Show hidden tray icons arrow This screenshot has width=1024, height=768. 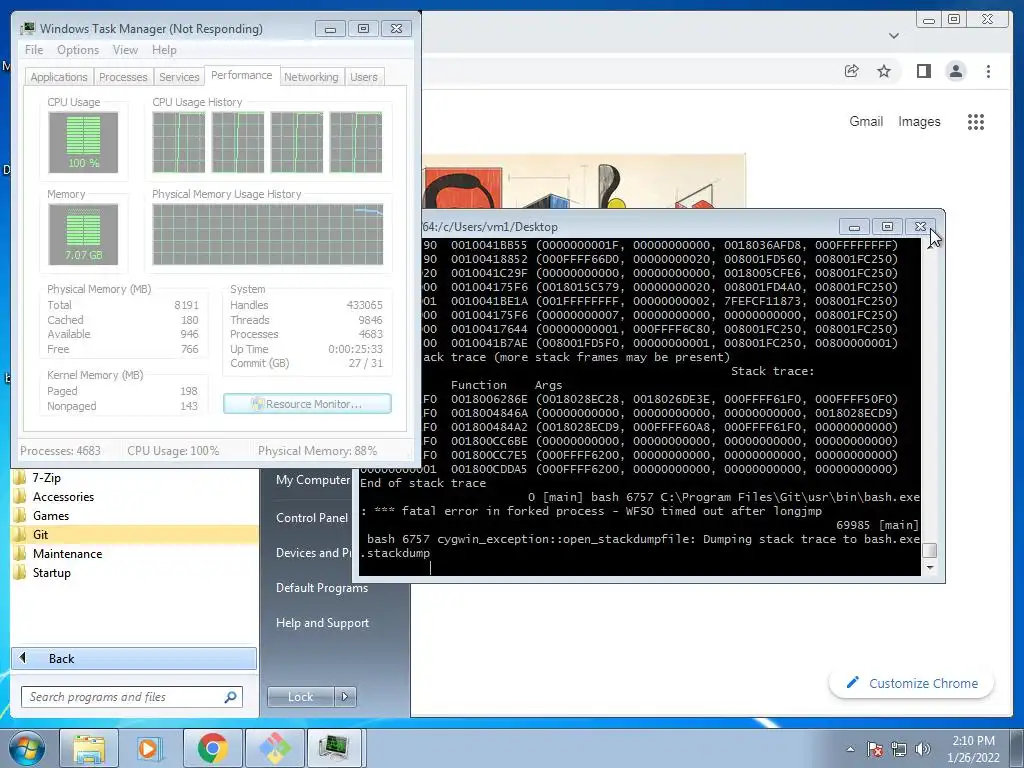[850, 749]
